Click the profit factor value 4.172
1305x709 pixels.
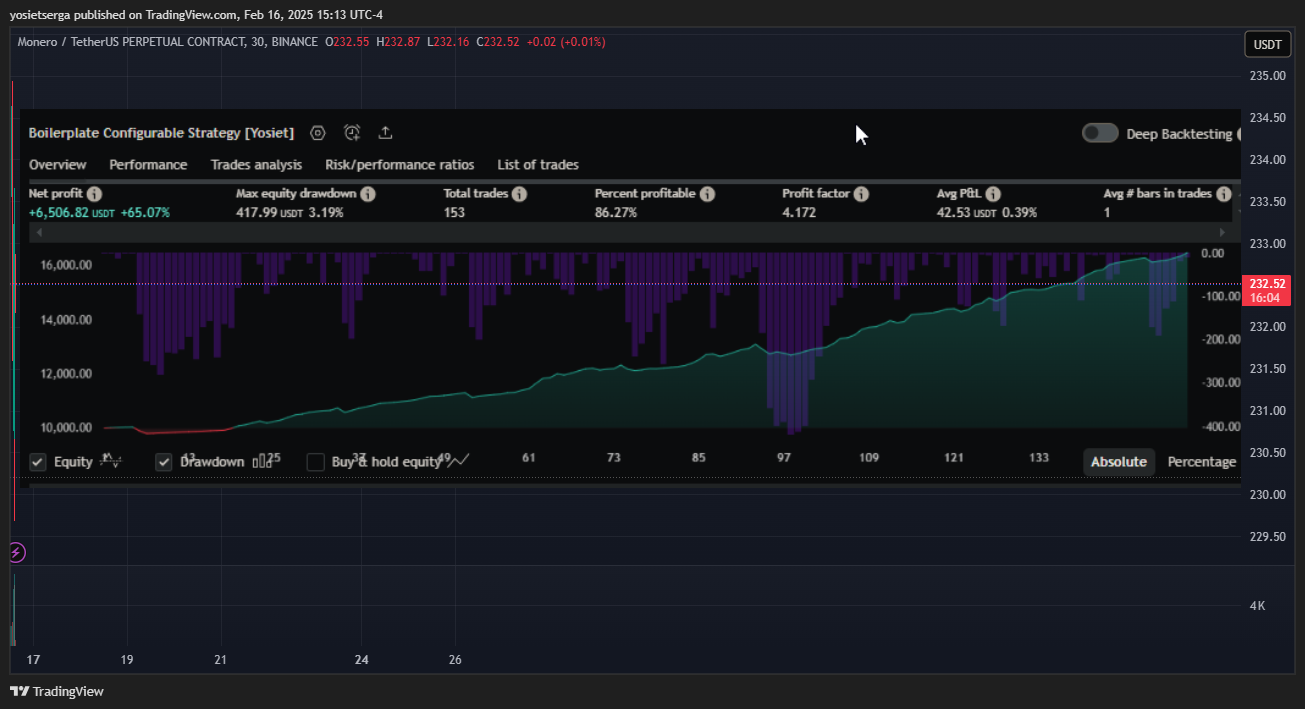(x=799, y=213)
